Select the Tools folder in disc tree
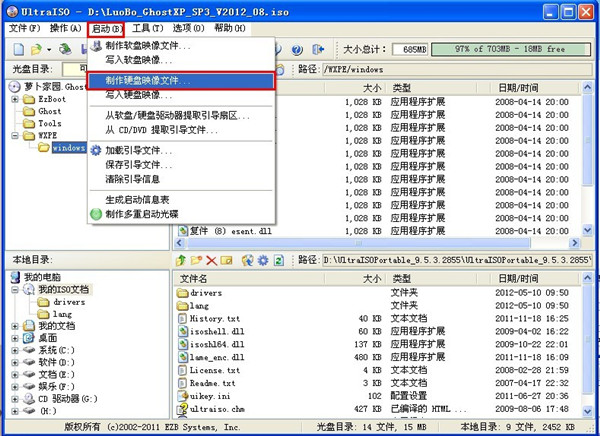The width and height of the screenshot is (600, 436). [x=50, y=123]
